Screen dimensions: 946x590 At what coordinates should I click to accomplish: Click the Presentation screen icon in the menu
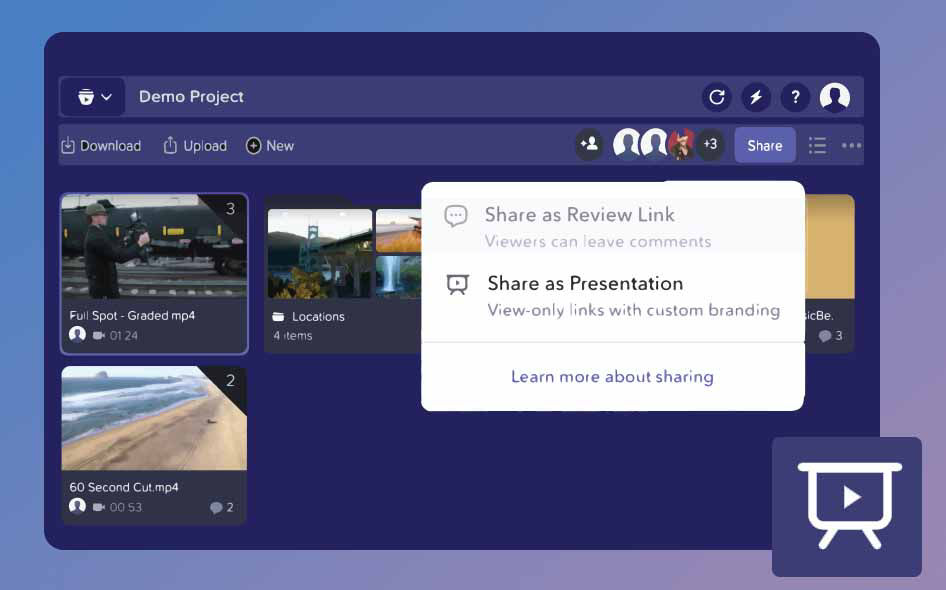tap(456, 283)
